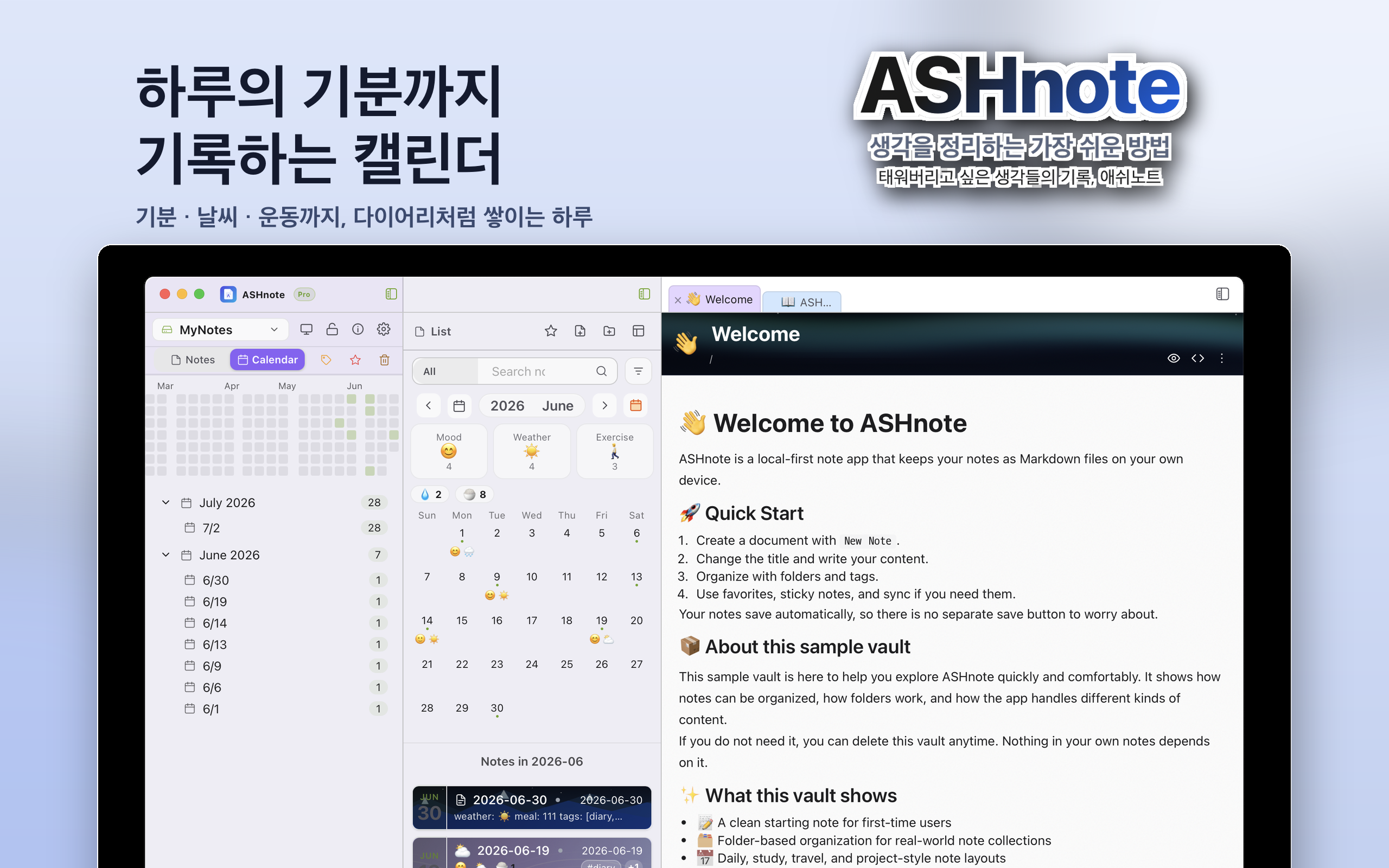1389x868 pixels.
Task: Open Exercise summary card
Action: 615,451
